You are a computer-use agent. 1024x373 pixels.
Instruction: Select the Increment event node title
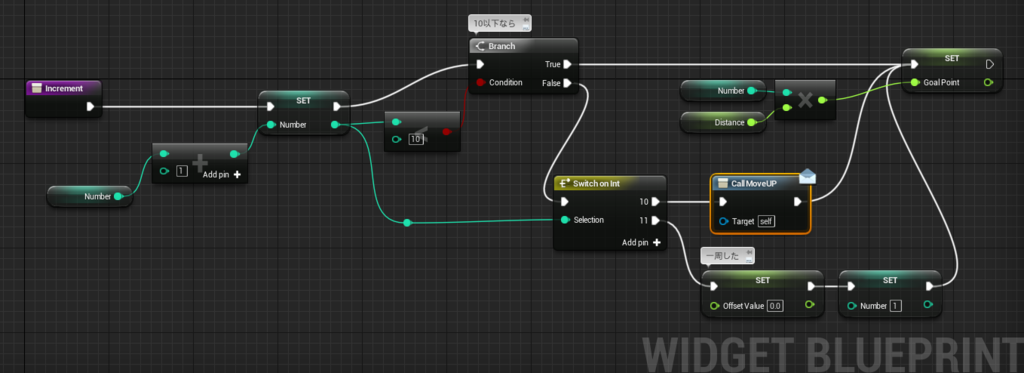[64, 88]
